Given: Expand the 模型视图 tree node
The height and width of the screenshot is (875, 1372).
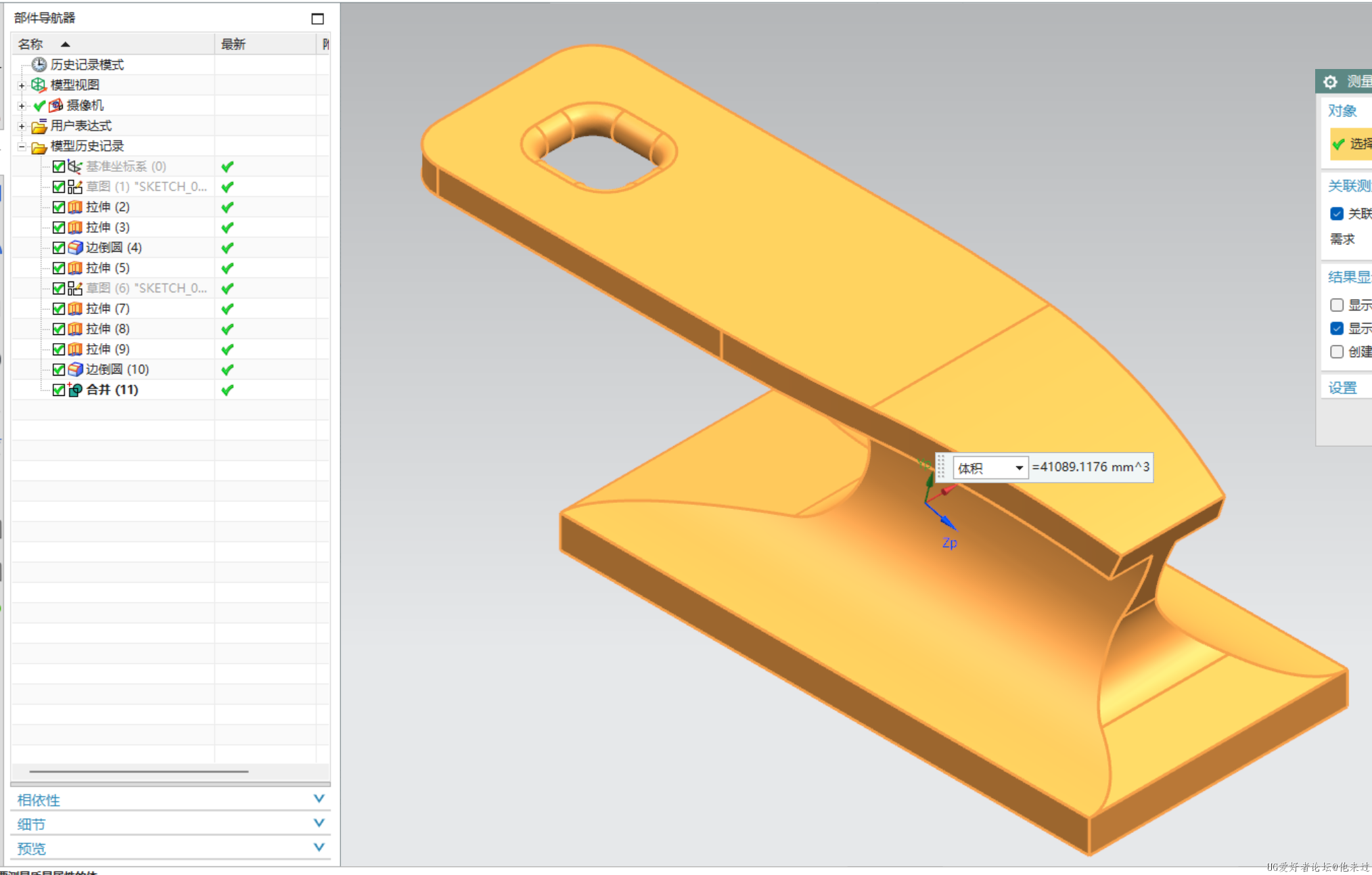Looking at the screenshot, I should (x=22, y=85).
